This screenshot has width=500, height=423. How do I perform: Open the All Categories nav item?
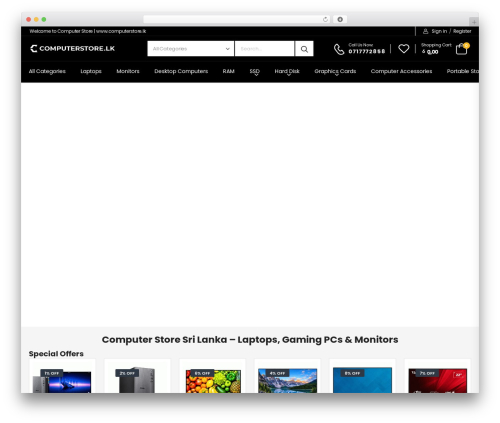click(47, 71)
